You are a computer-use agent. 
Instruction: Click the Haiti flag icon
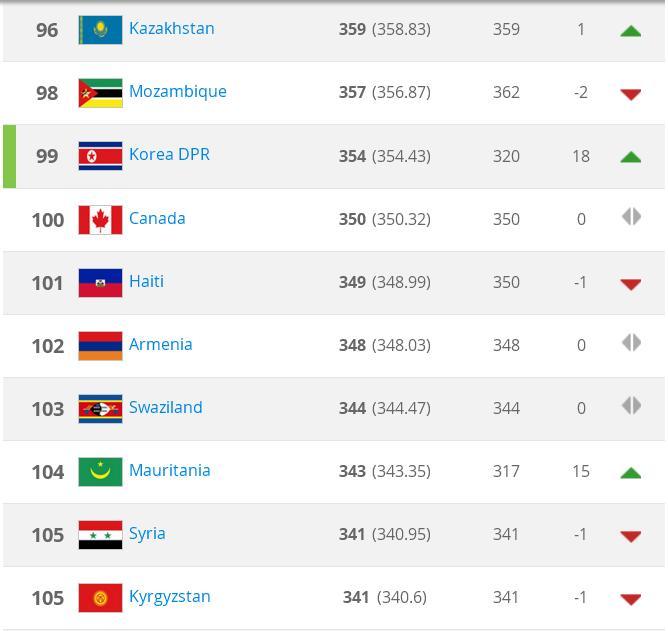pos(101,283)
